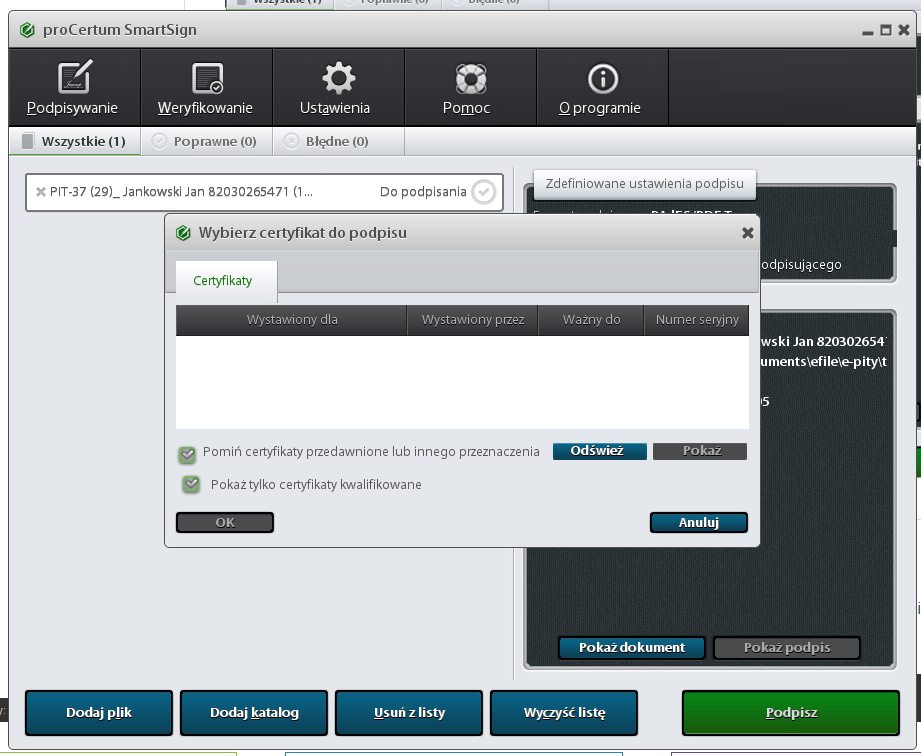This screenshot has width=921, height=756.
Task: Open the Weryfikowanie verification section
Action: tap(206, 88)
